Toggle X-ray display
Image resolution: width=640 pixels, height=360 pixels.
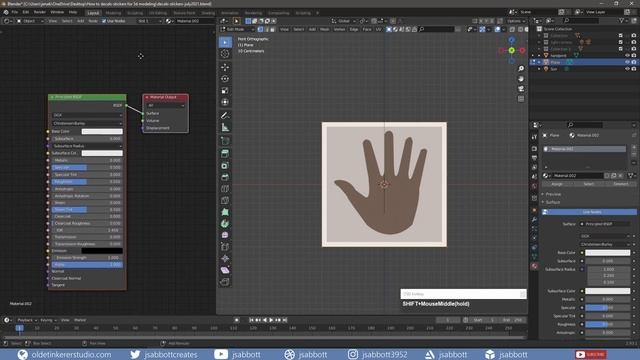[x=512, y=29]
